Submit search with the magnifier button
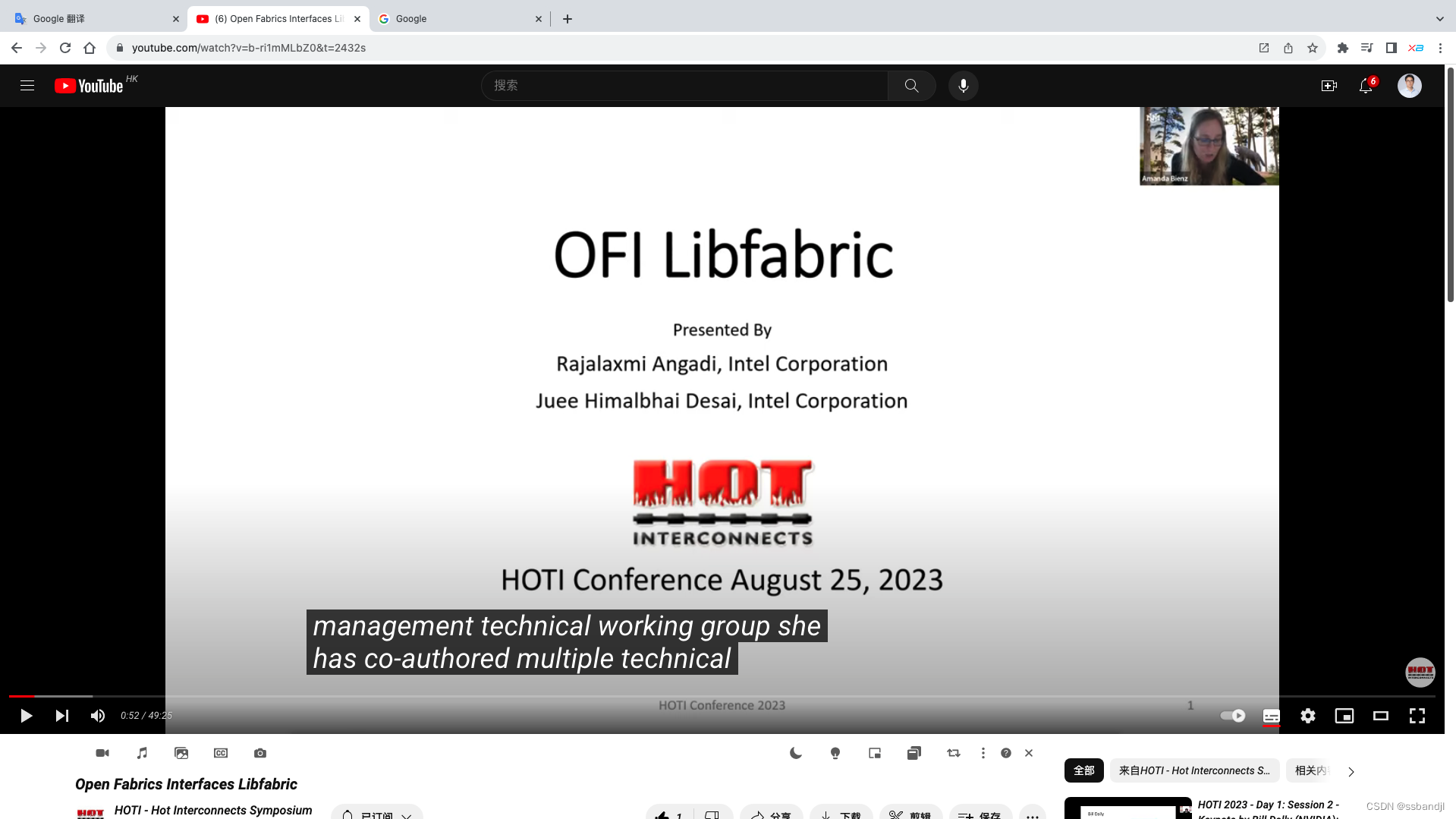The image size is (1456, 819). point(911,86)
